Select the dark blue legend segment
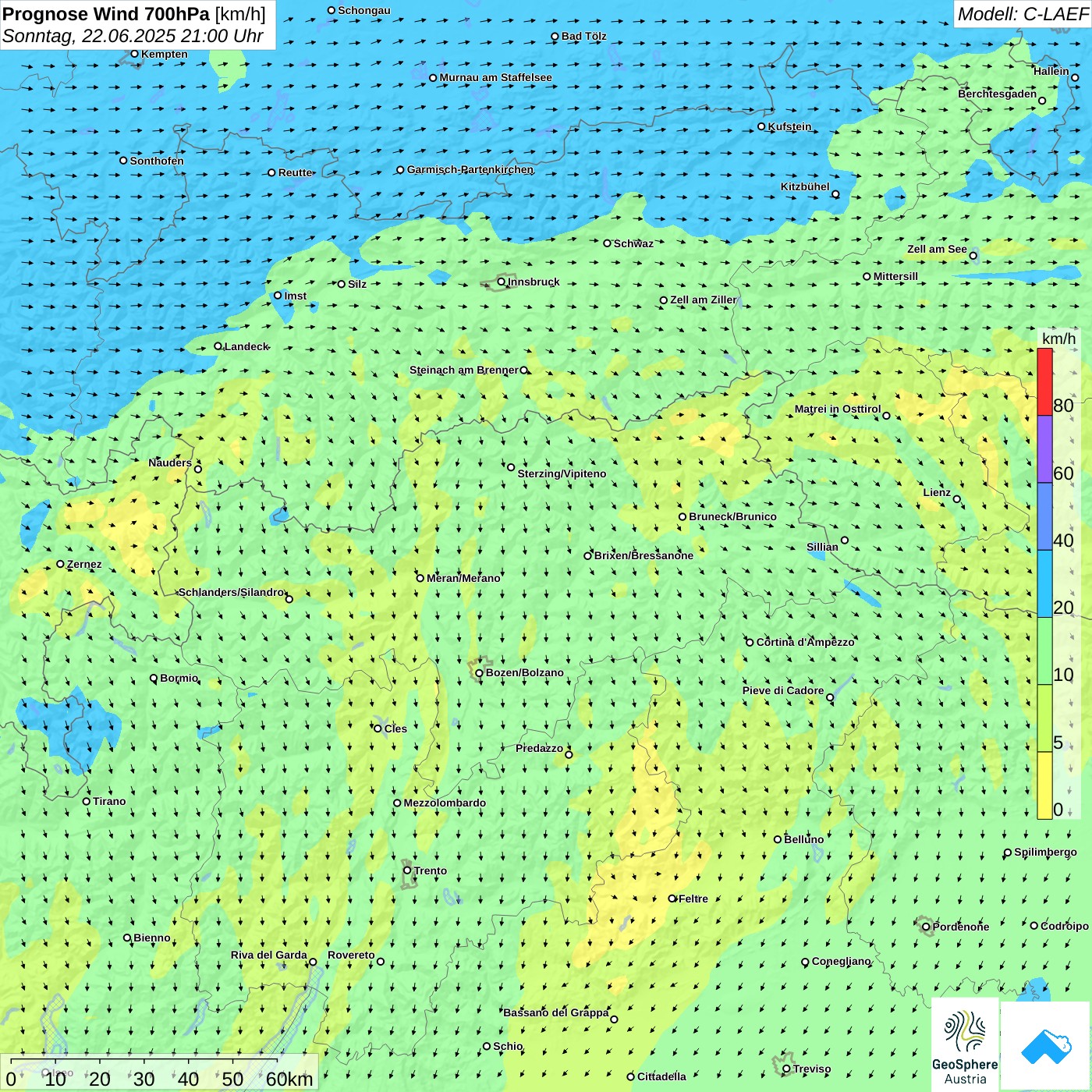 (x=1044, y=517)
